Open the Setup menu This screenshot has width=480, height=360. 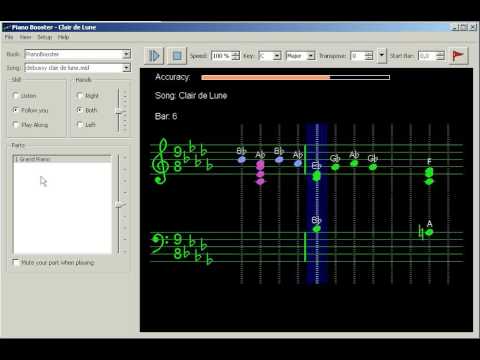45,37
